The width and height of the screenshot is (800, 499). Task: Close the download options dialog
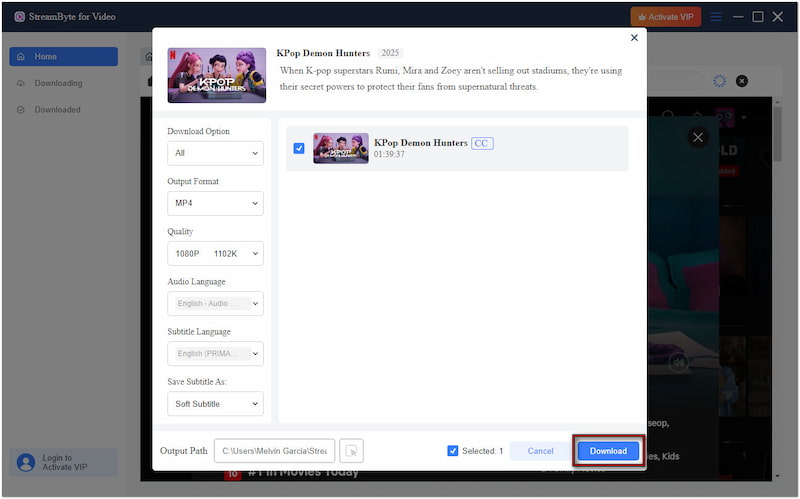634,38
